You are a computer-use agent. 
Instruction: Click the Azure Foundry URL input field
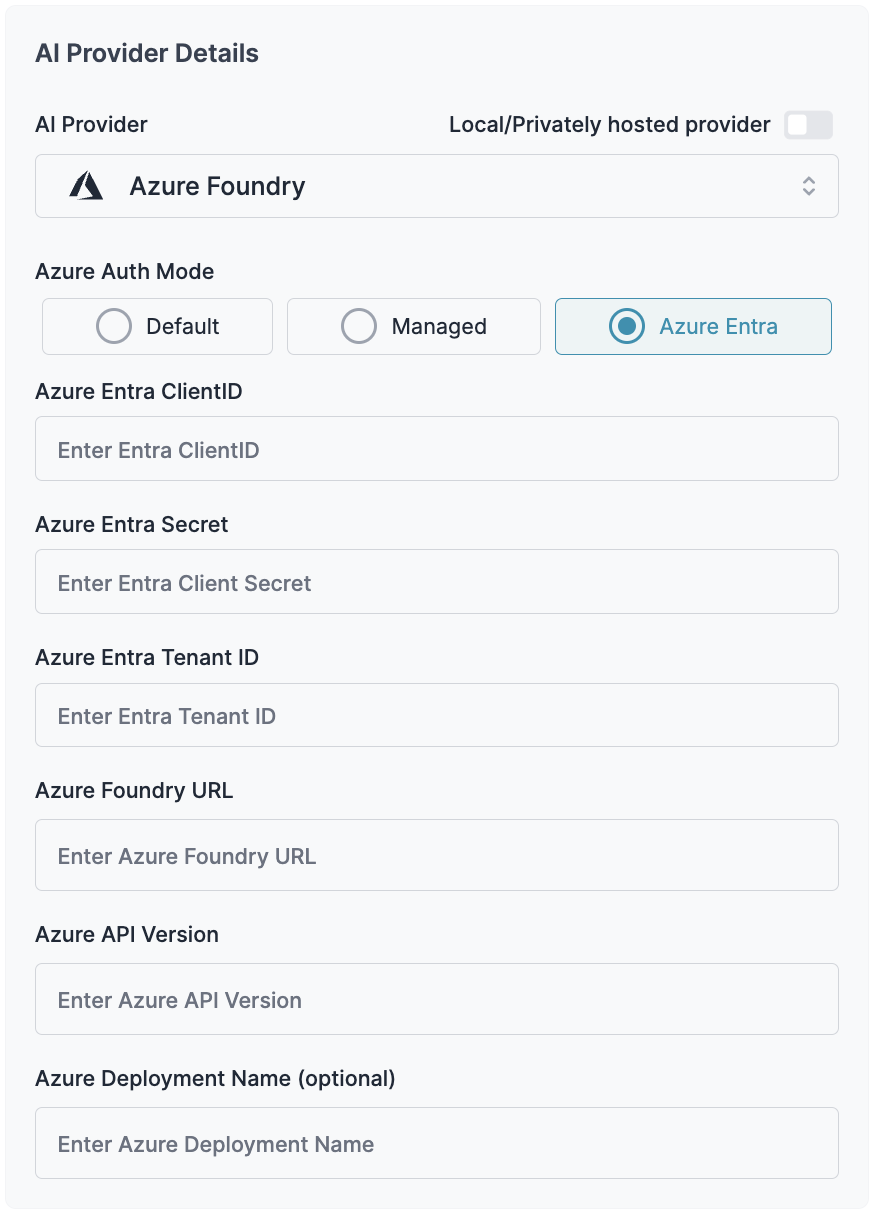tap(436, 855)
